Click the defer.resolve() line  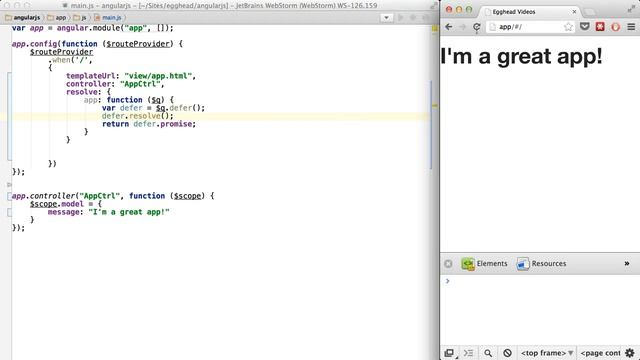click(x=138, y=116)
